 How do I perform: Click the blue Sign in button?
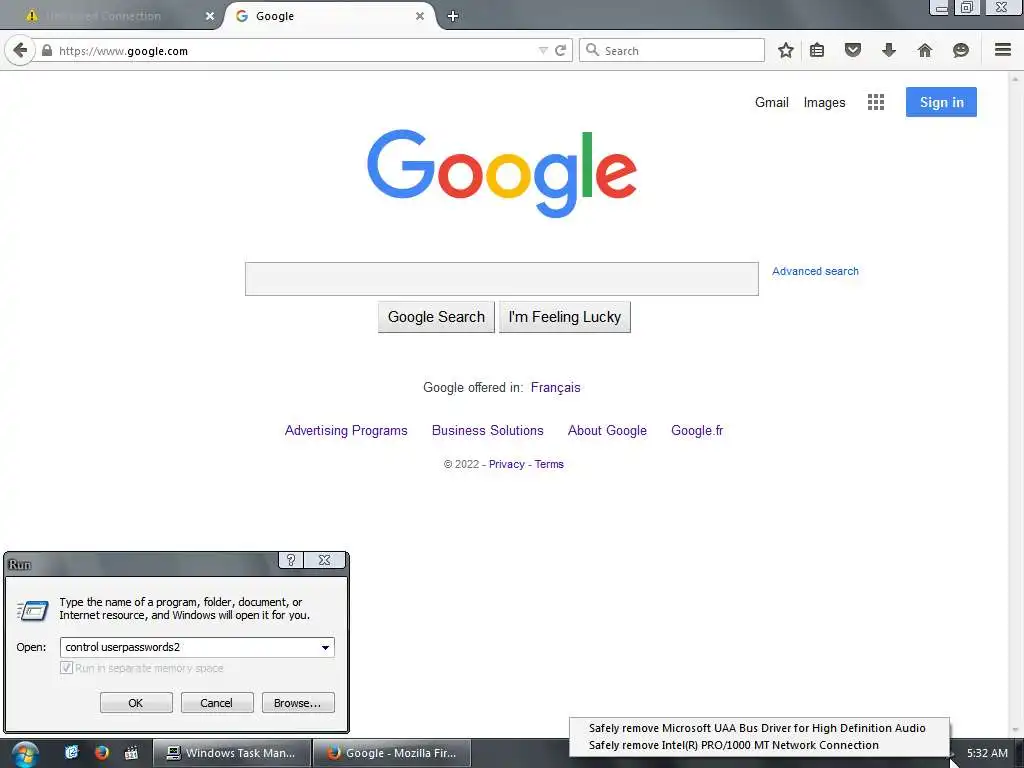941,102
